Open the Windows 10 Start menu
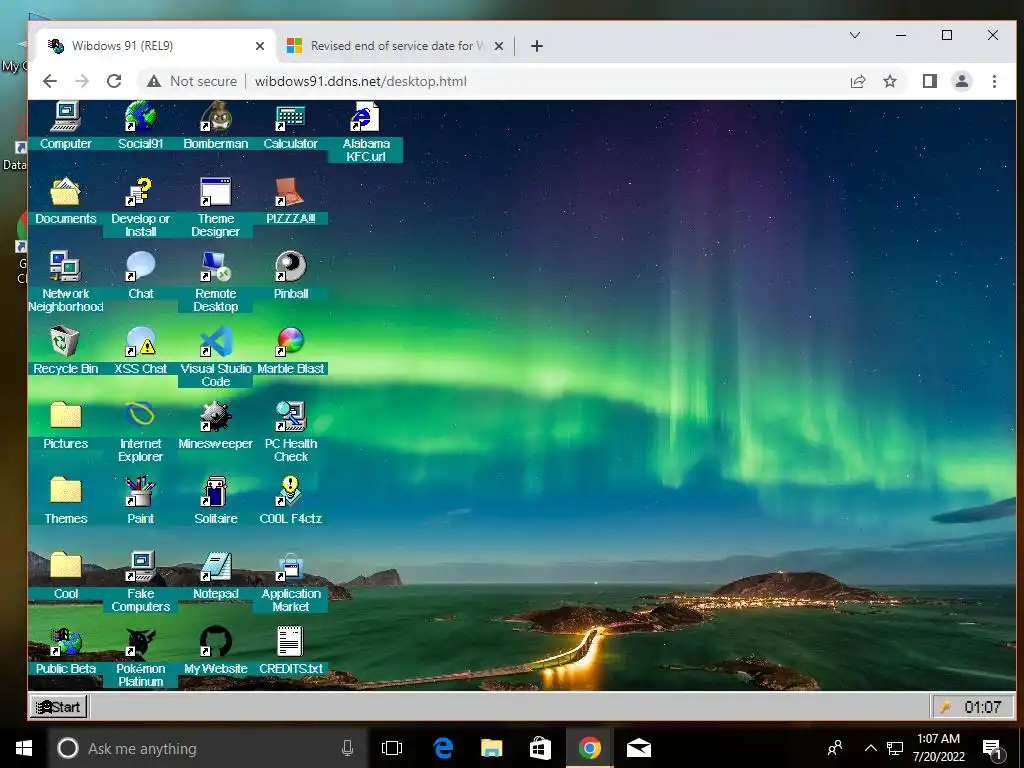Image resolution: width=1024 pixels, height=768 pixels. coord(24,748)
